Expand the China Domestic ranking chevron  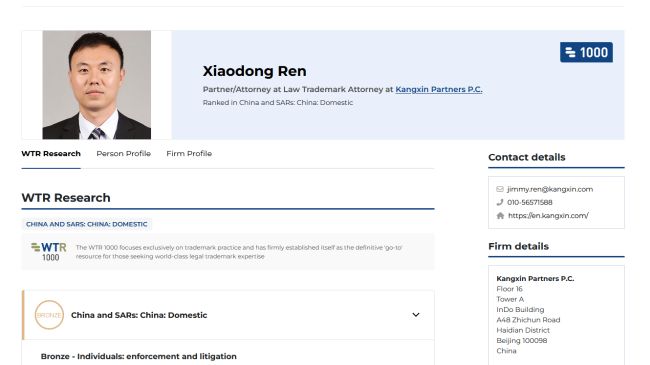coord(416,315)
